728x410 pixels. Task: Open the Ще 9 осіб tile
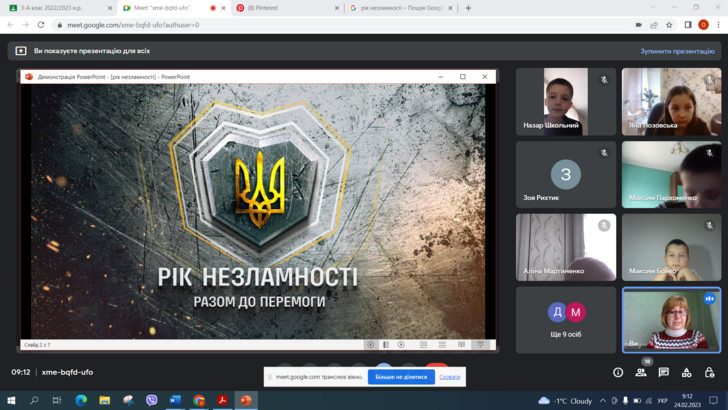[x=566, y=320]
